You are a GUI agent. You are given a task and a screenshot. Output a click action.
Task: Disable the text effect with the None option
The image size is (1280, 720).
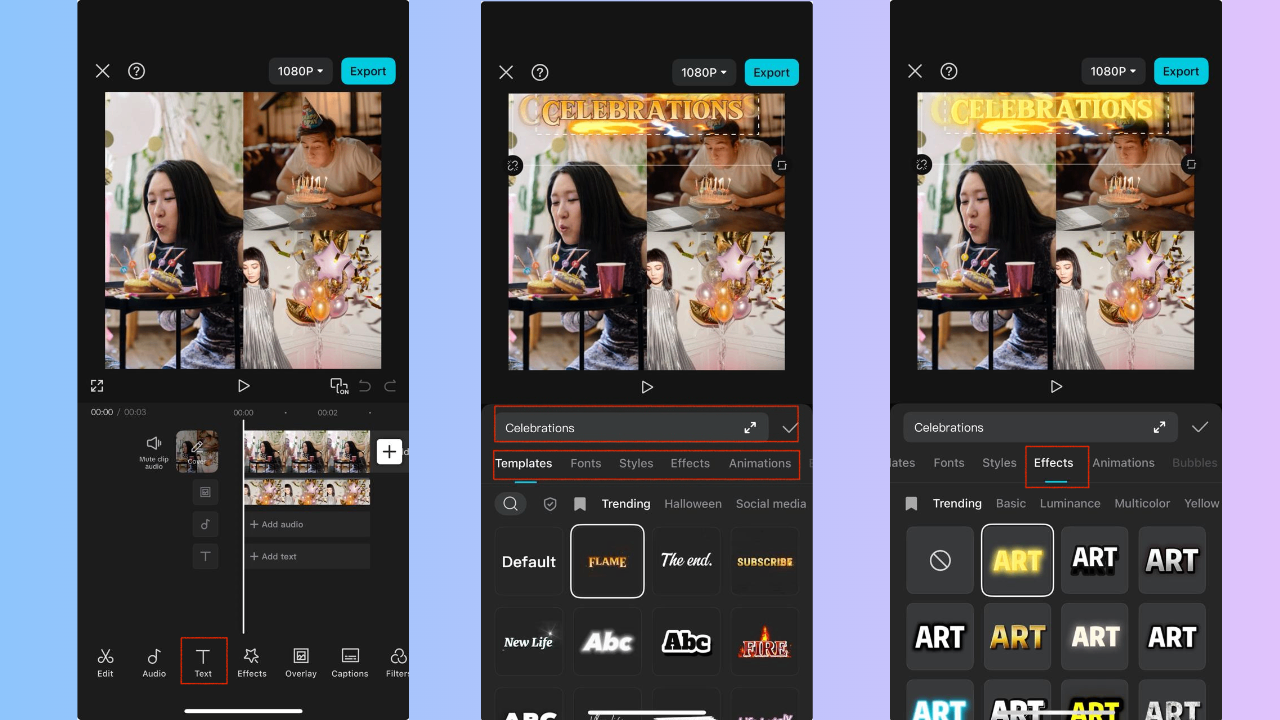[939, 560]
